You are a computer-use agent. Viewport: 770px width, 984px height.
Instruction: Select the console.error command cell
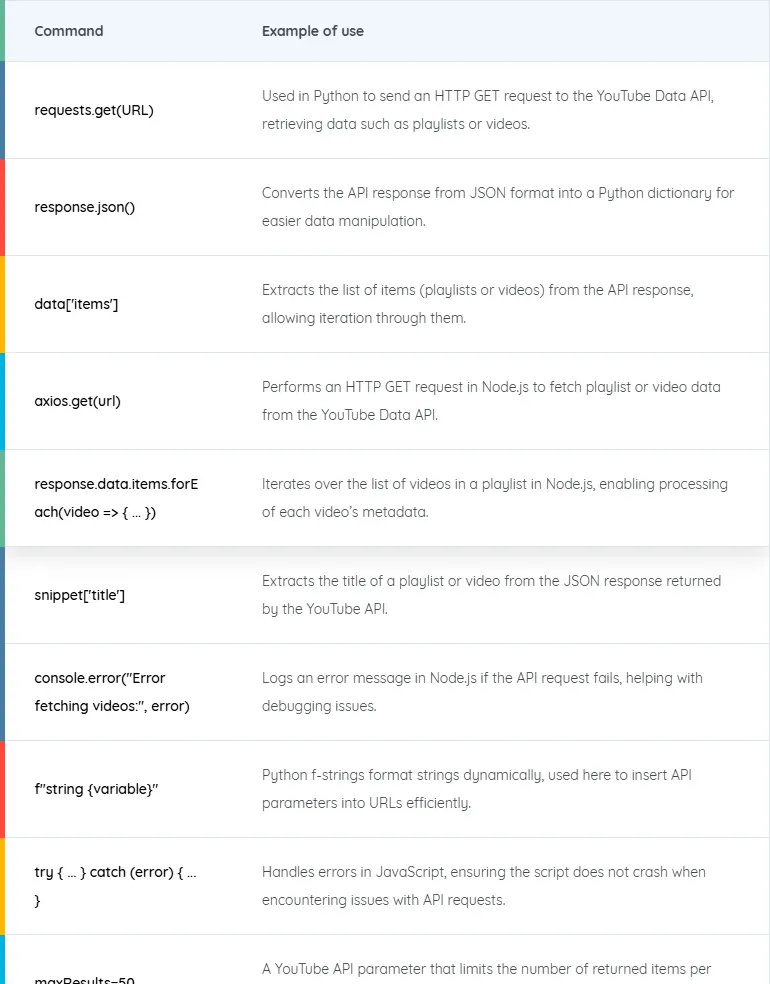tap(128, 692)
